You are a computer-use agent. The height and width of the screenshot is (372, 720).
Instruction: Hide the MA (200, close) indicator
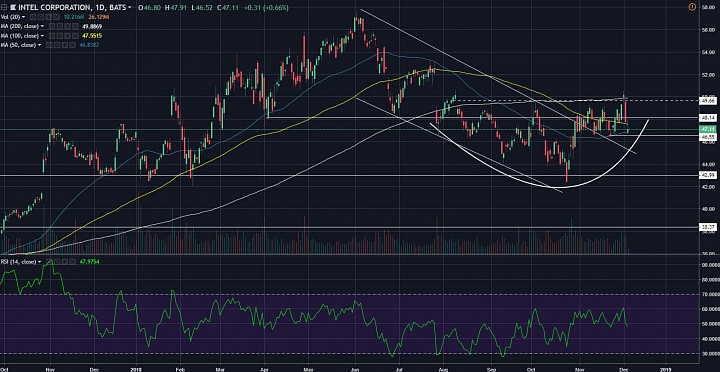(x=51, y=26)
